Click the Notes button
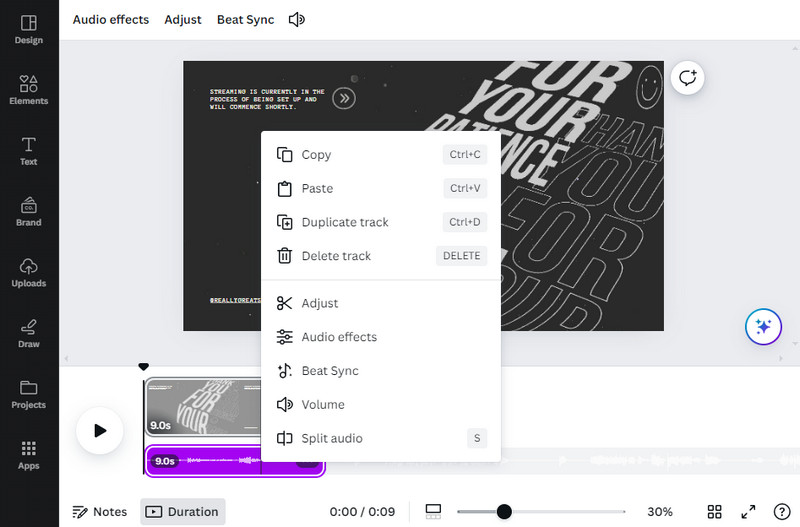 (x=99, y=512)
